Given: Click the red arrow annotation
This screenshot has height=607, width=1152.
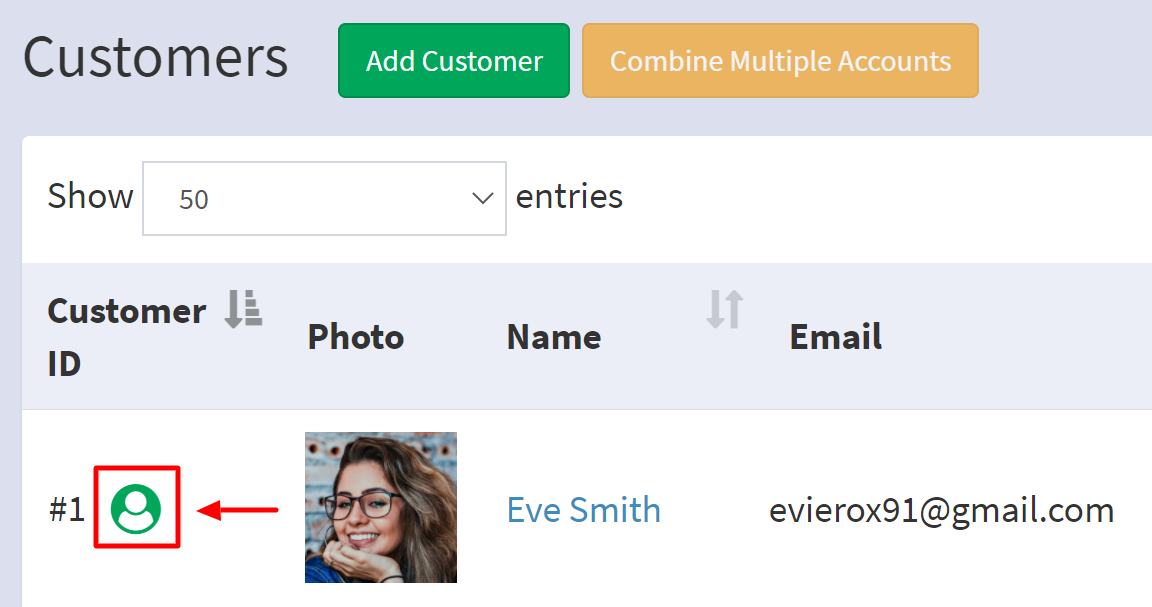Looking at the screenshot, I should [x=238, y=509].
